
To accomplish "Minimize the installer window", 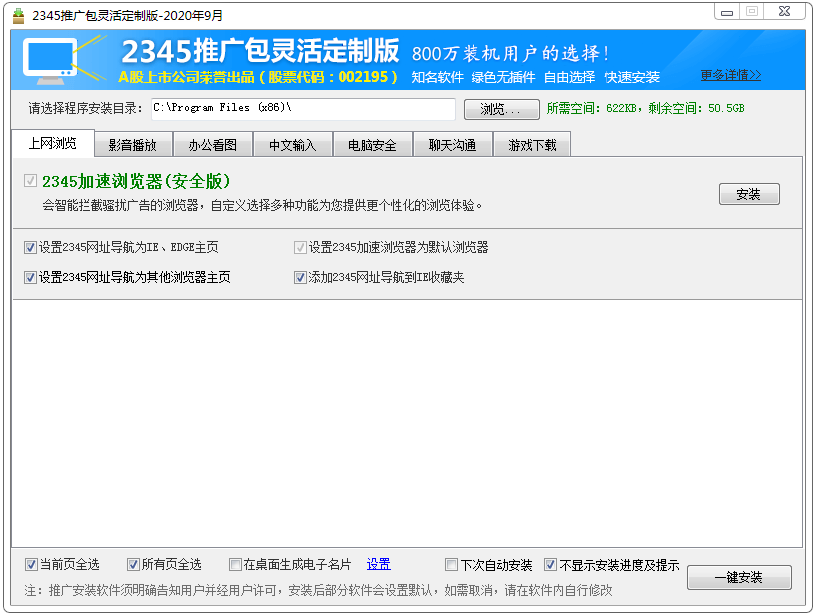I will 727,12.
